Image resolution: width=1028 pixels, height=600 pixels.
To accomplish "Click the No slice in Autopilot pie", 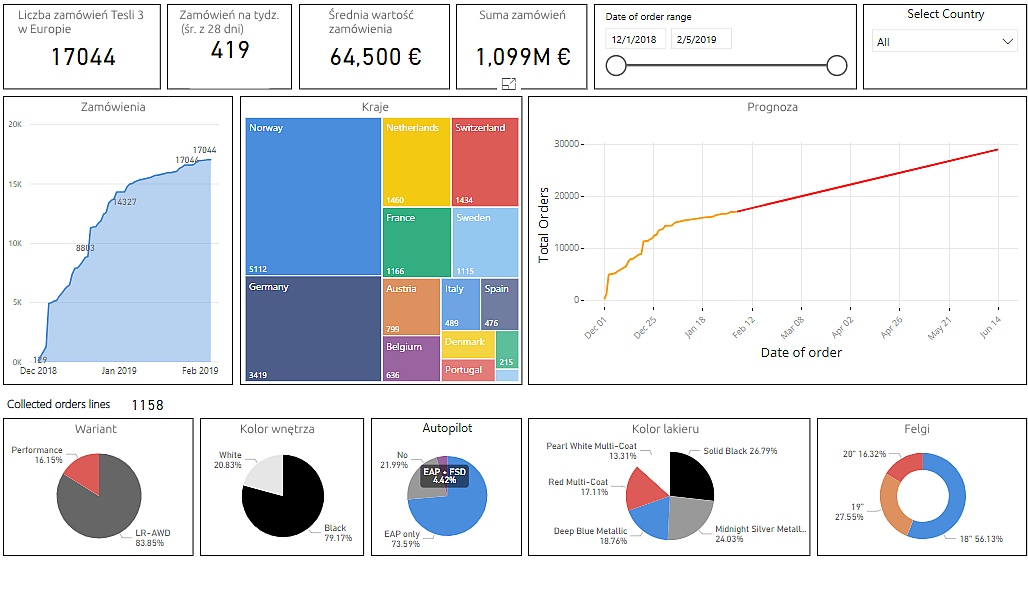I will 420,487.
